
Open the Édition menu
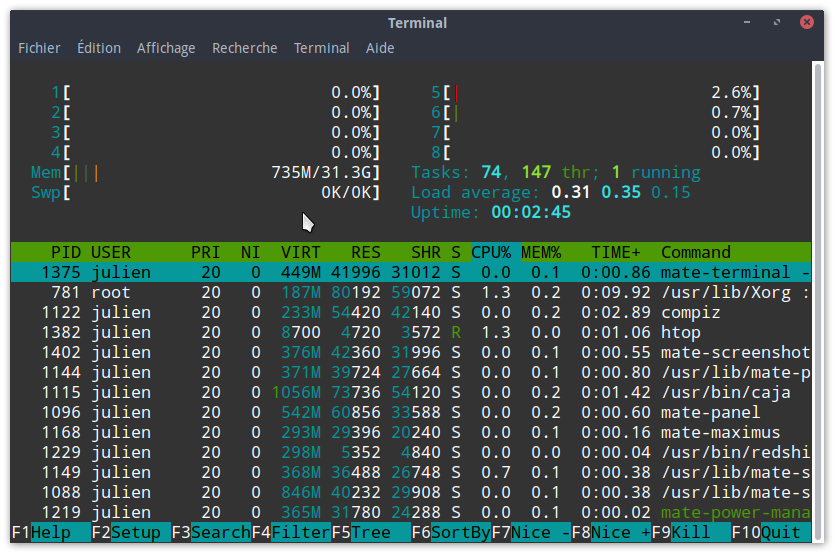point(99,48)
